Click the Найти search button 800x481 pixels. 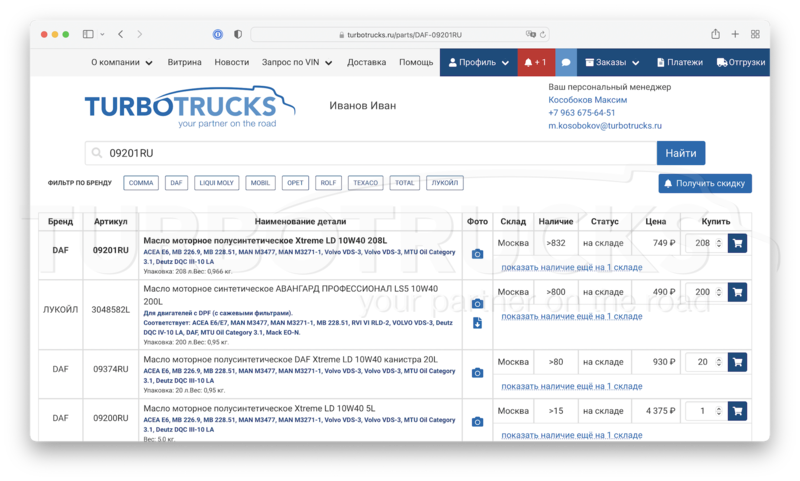click(681, 153)
